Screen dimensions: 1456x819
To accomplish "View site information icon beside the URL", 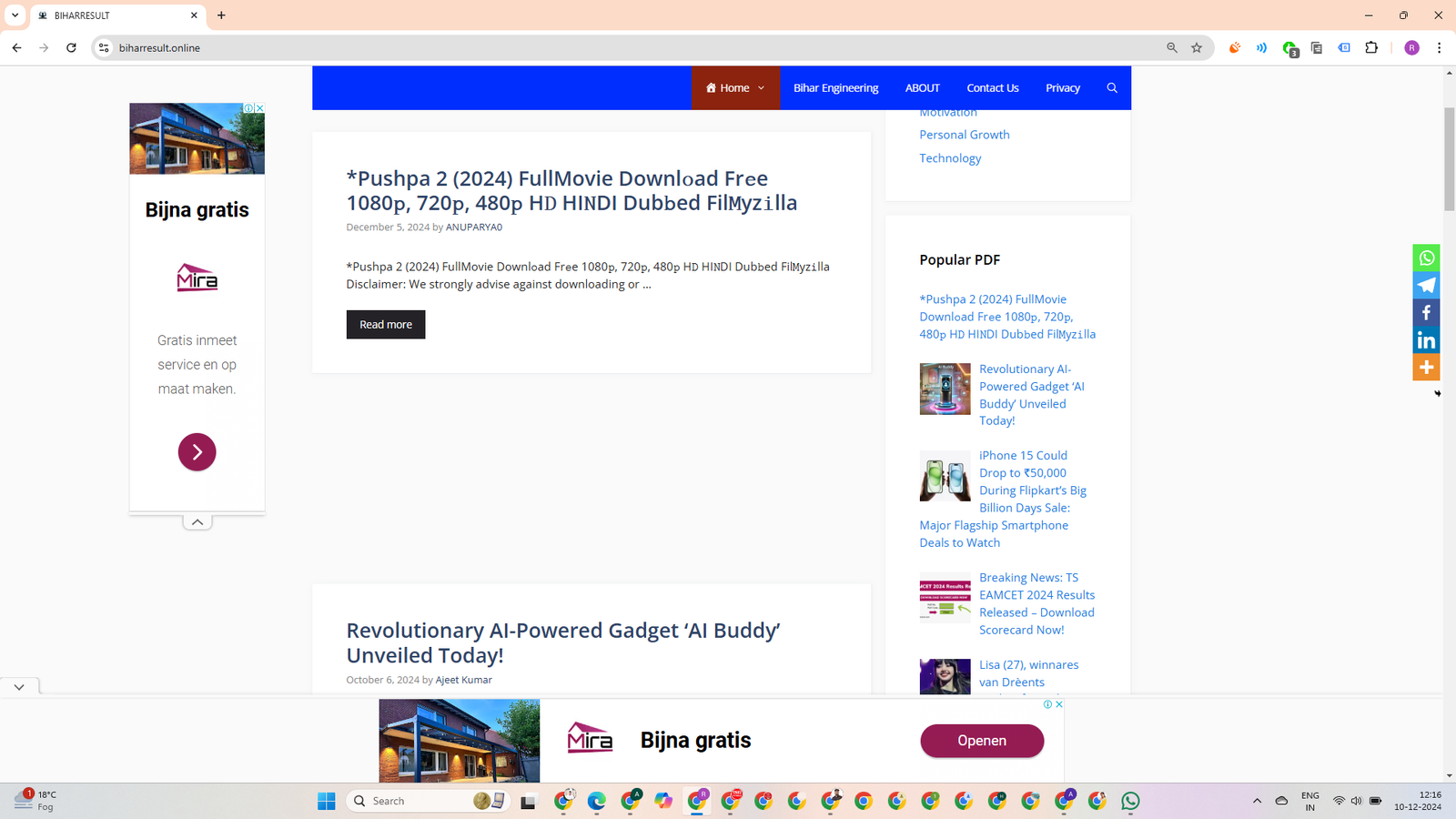I will coord(104,47).
